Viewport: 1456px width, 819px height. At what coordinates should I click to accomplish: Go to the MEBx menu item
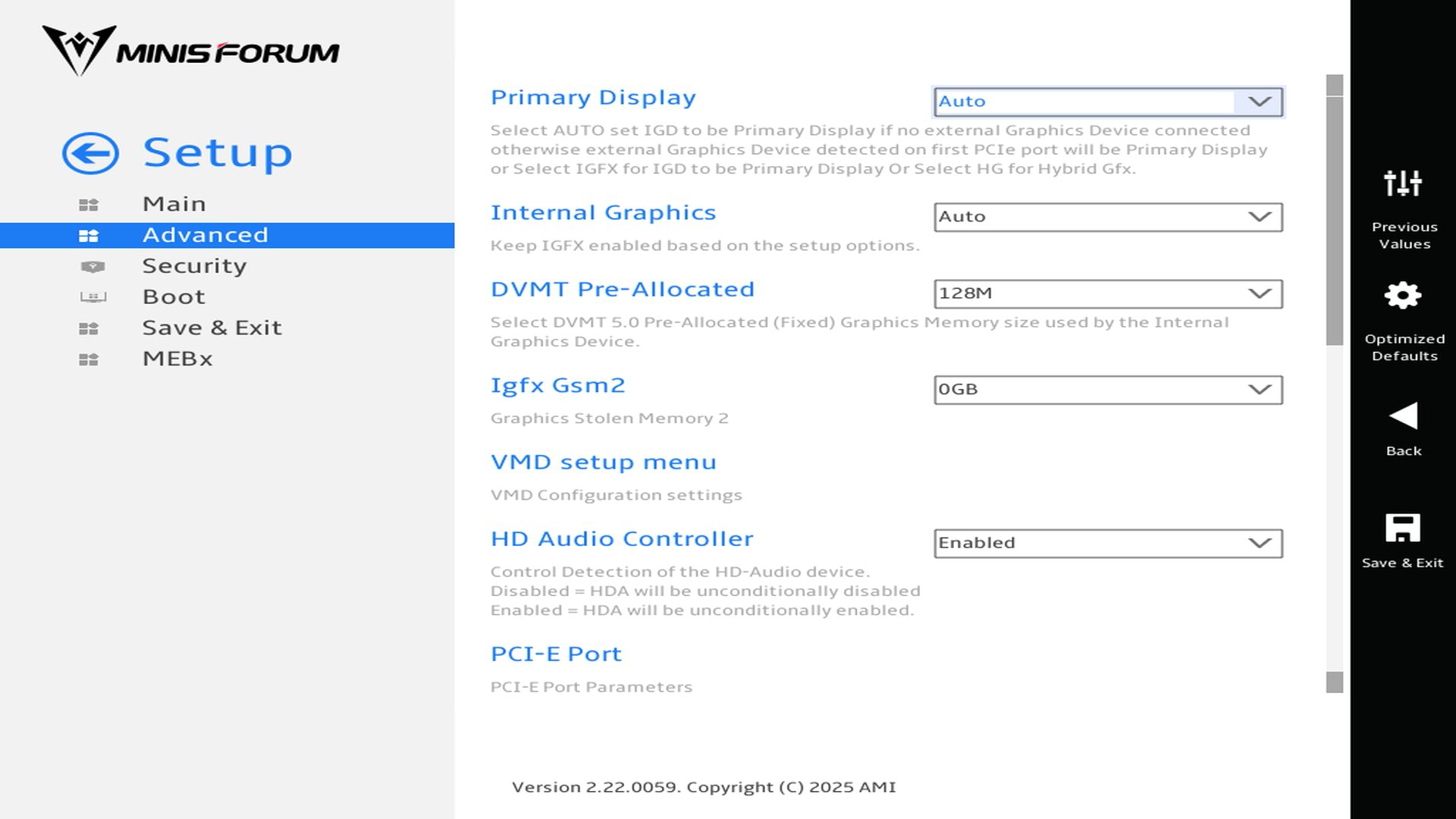(x=177, y=359)
